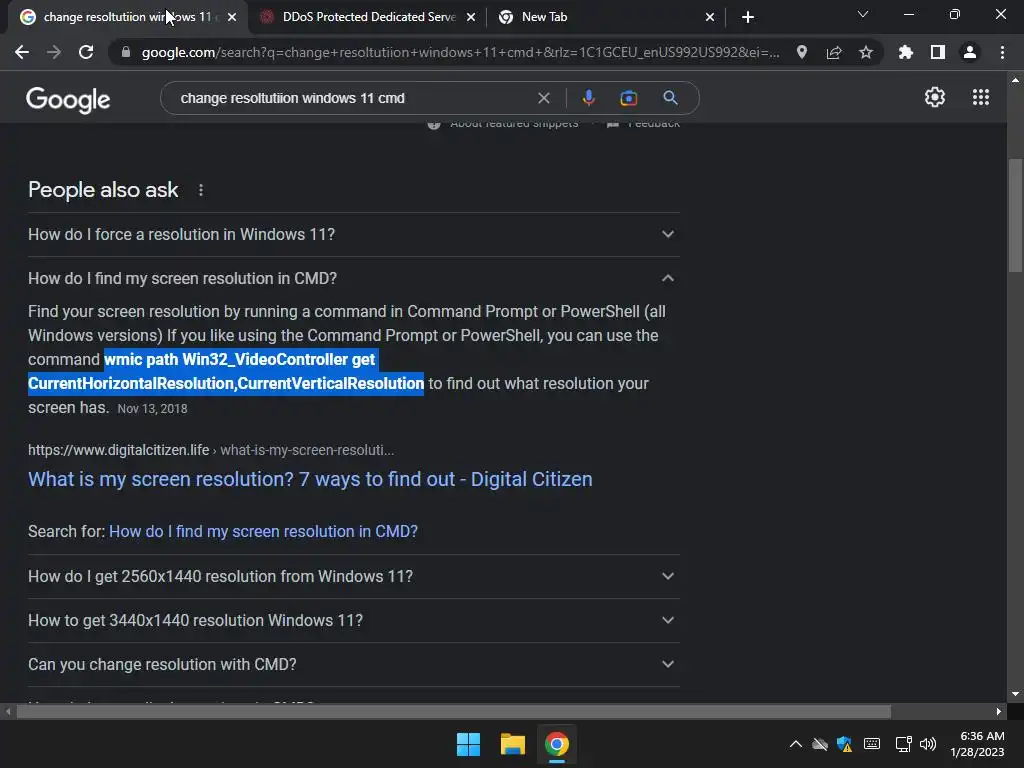Search by image with camera icon
Image resolution: width=1024 pixels, height=768 pixels.
[x=628, y=98]
